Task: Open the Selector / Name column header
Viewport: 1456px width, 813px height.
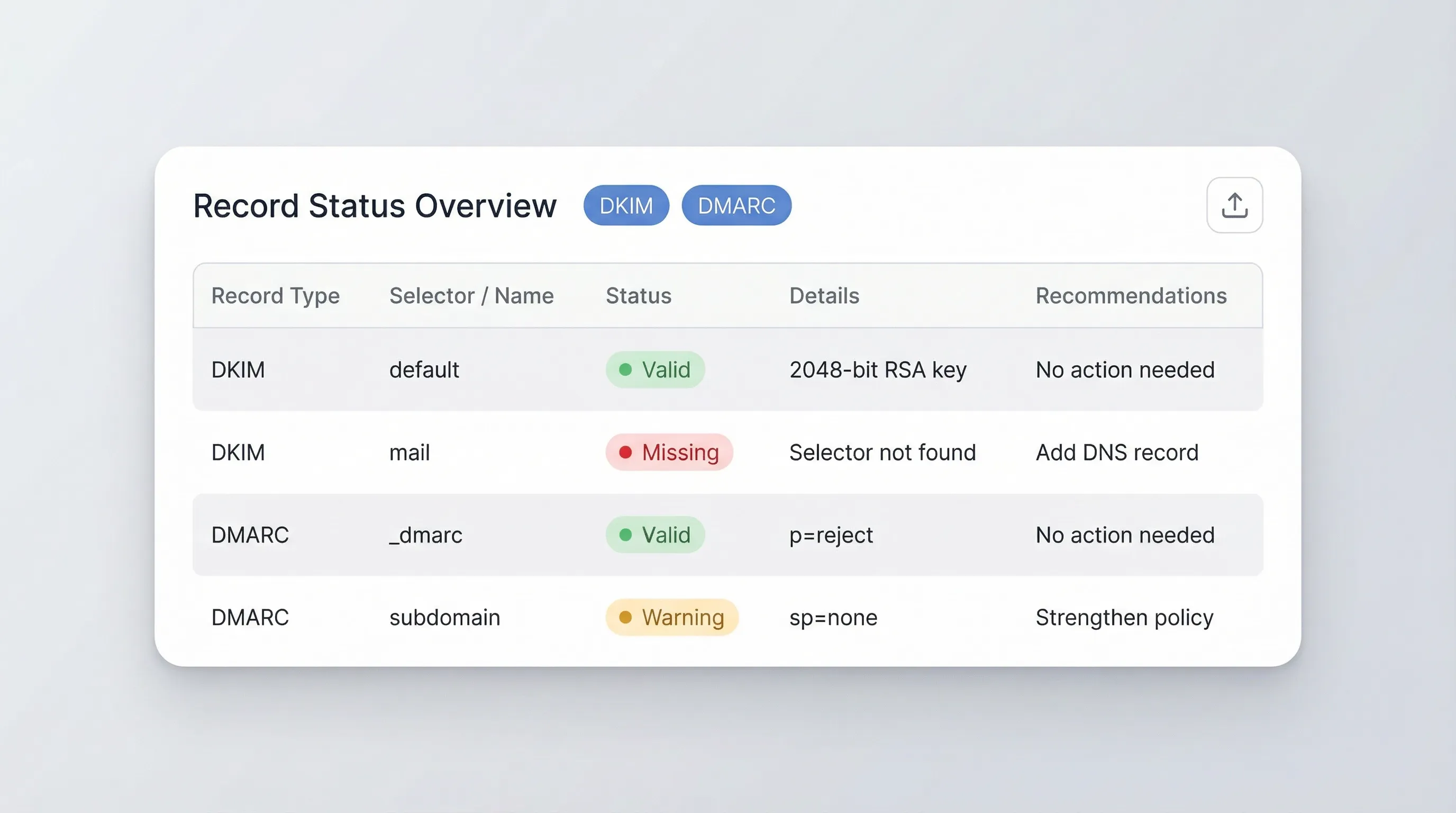Action: [x=471, y=295]
